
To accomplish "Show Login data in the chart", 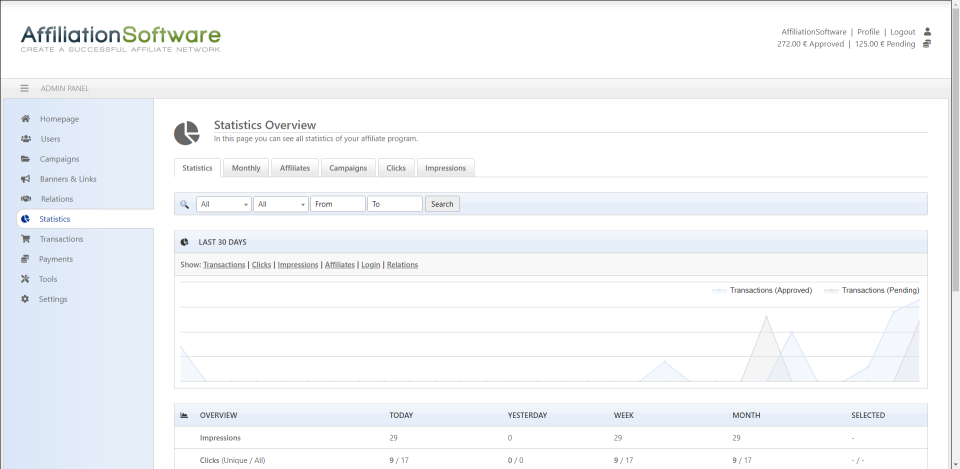I will (x=370, y=265).
